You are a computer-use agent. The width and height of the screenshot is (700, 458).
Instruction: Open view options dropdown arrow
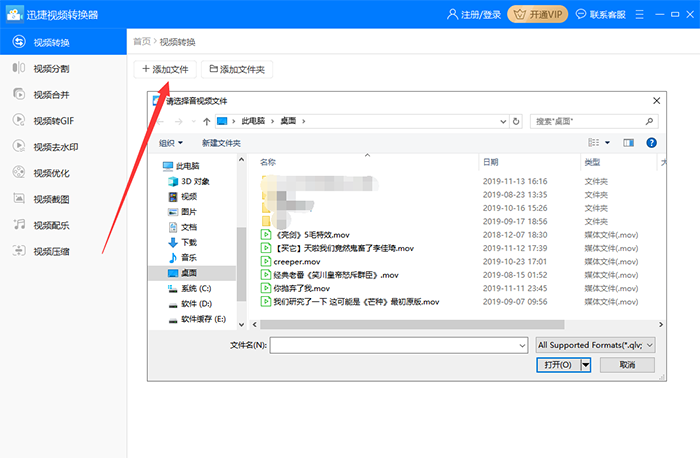(607, 142)
